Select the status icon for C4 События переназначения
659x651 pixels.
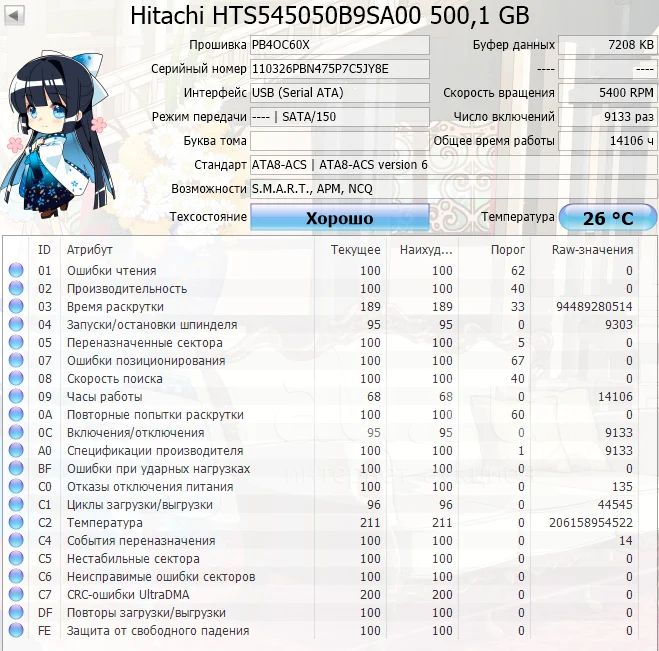click(16, 540)
